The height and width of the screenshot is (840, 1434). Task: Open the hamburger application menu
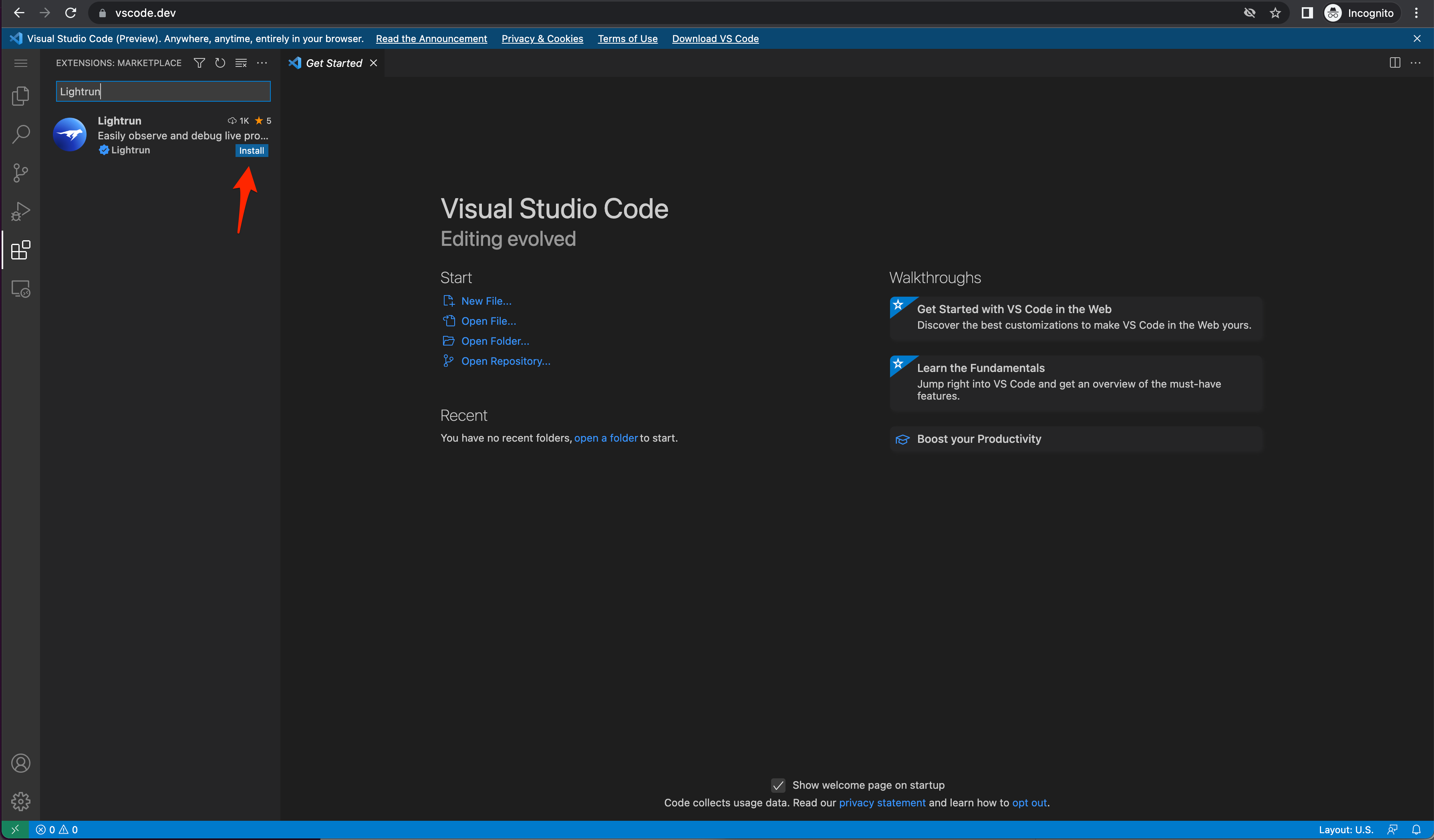click(x=20, y=63)
